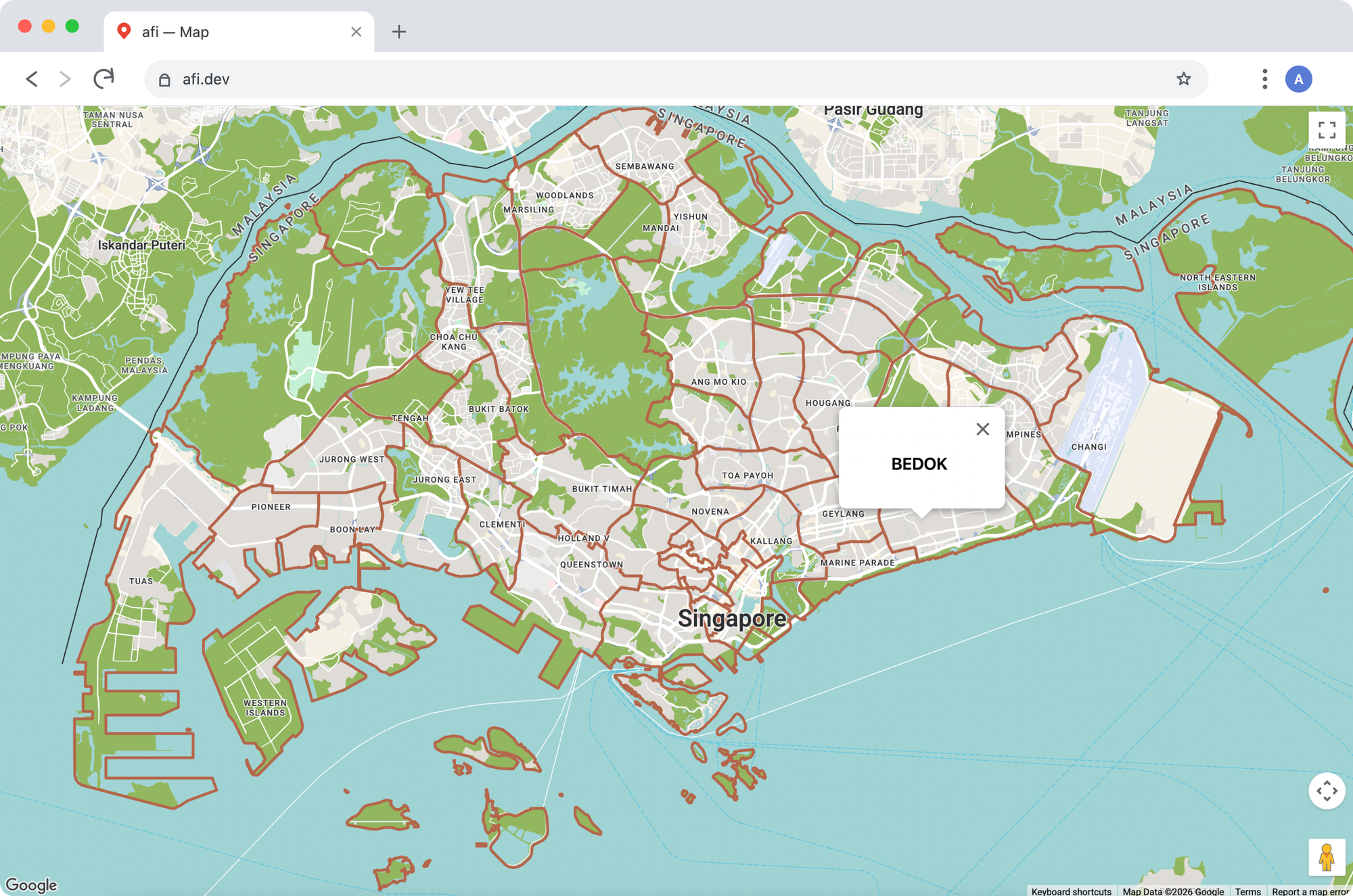Screen dimensions: 1353x896
Task: Click the CHANGI area label
Action: [x=1089, y=447]
